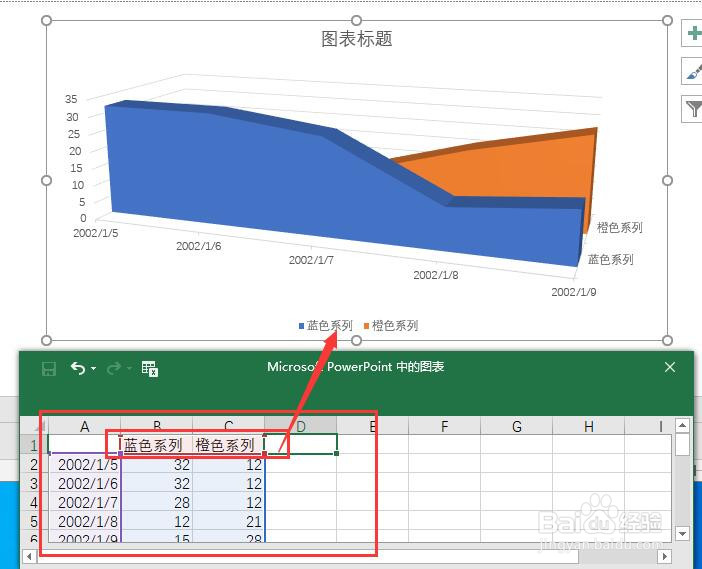Select row 4 header
702x569 pixels.
point(34,502)
